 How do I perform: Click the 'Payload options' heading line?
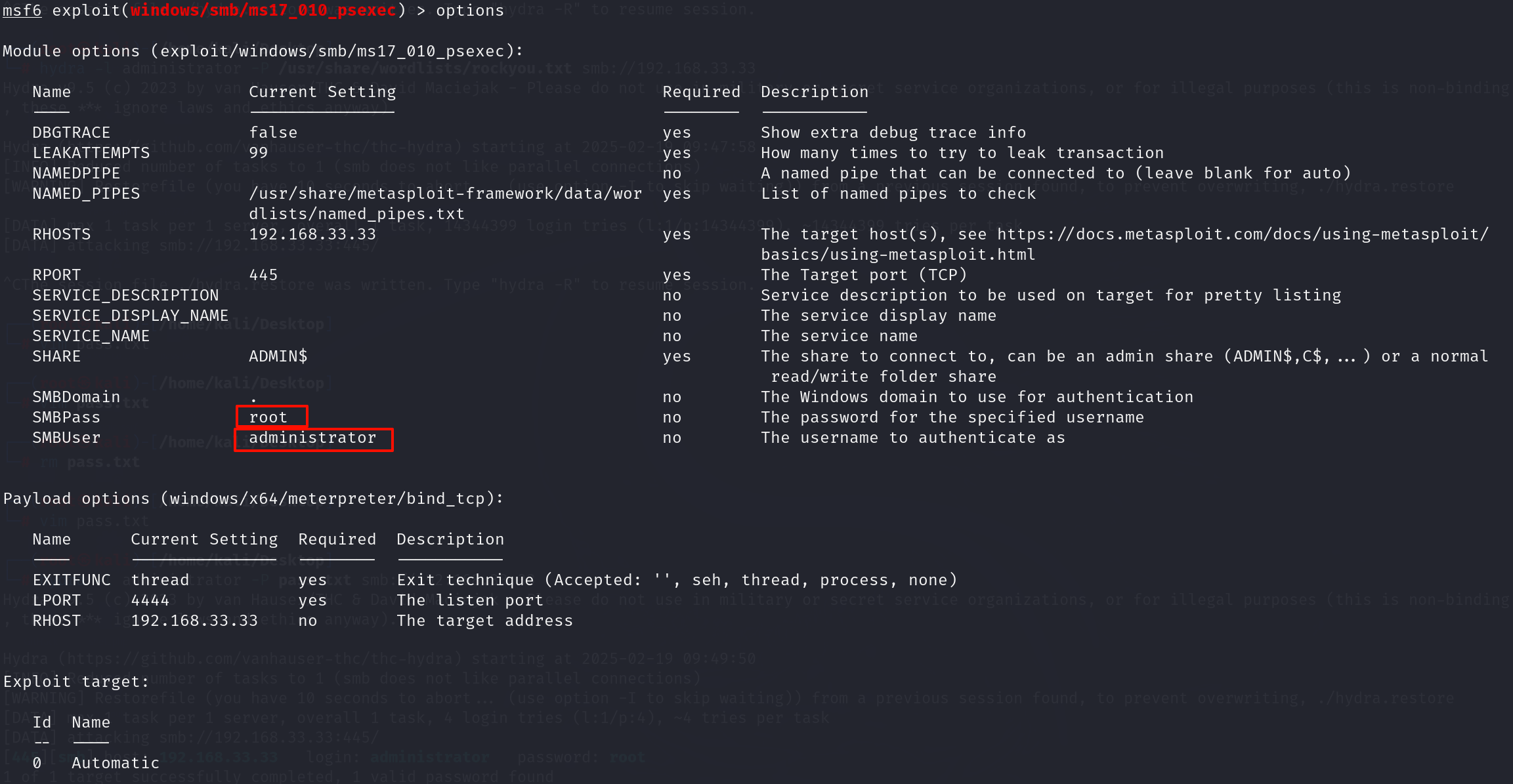(x=253, y=499)
